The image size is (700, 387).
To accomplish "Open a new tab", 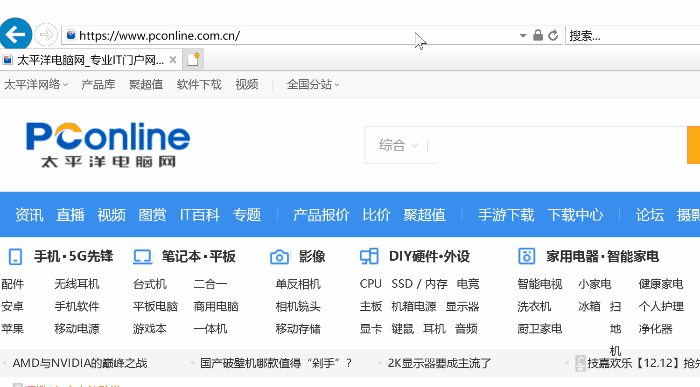I will point(193,59).
